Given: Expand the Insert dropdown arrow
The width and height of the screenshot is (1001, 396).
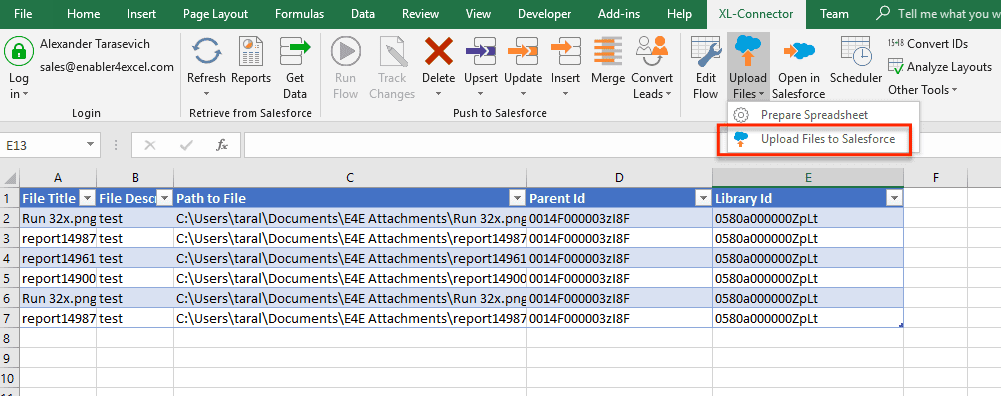Looking at the screenshot, I should tap(565, 94).
